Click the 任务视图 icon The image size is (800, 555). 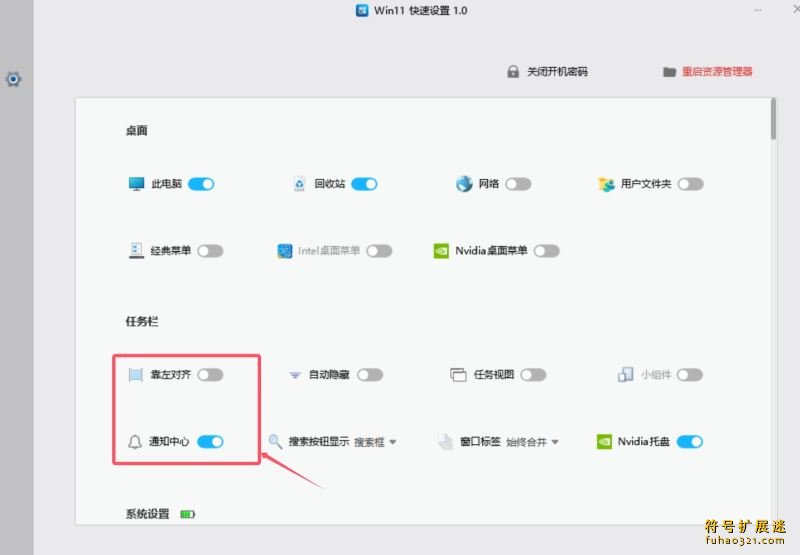click(459, 375)
